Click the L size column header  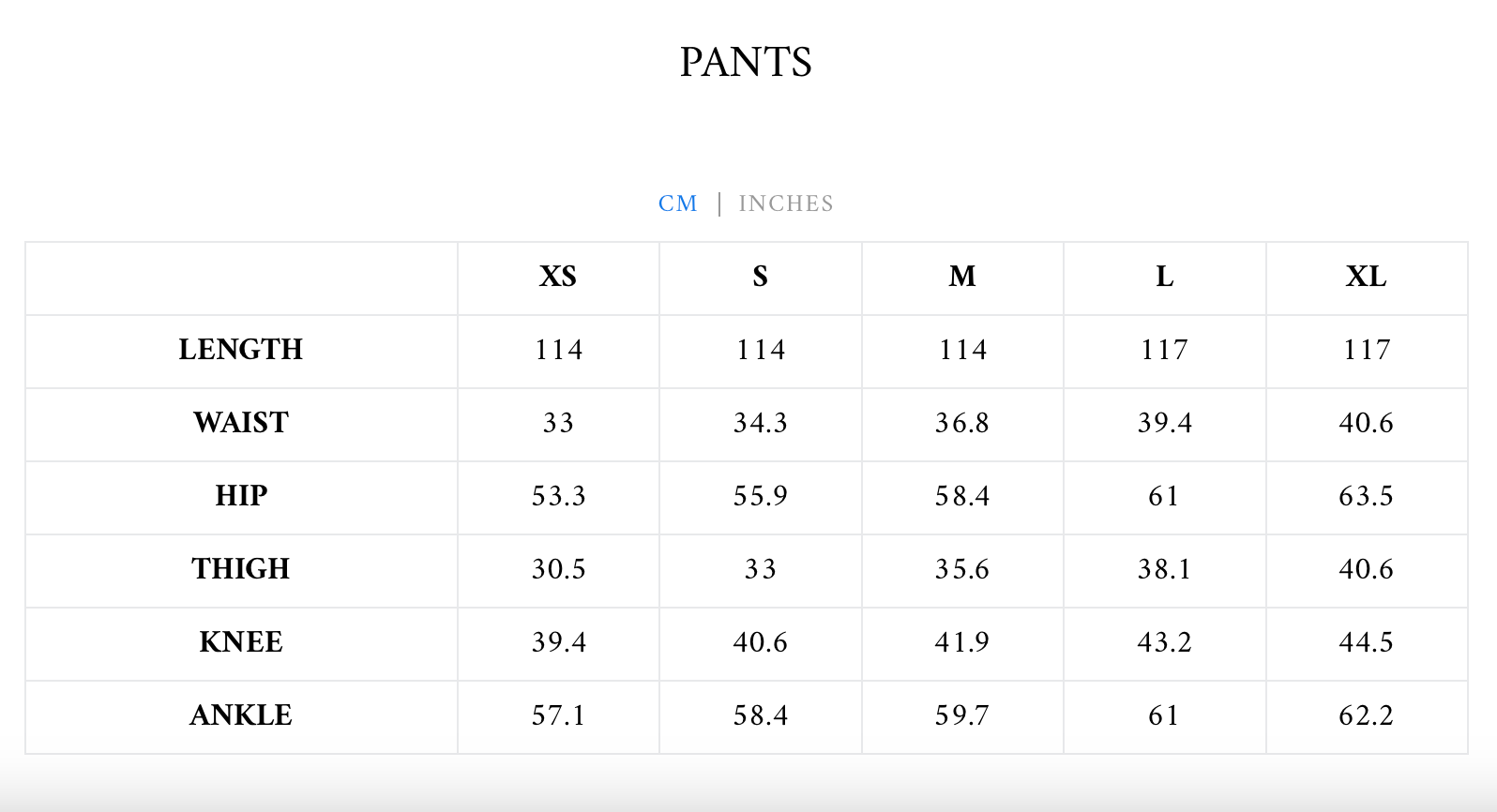(1164, 277)
